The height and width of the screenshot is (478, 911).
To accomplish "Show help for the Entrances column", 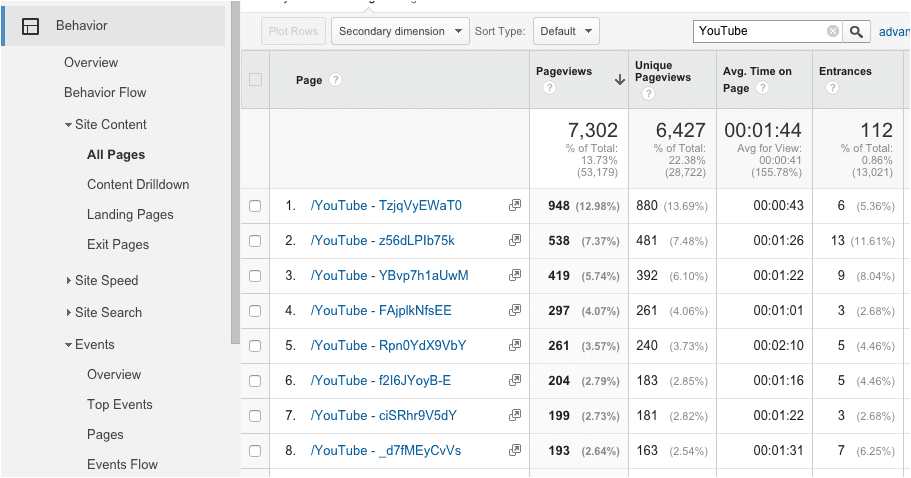I will pos(832,88).
